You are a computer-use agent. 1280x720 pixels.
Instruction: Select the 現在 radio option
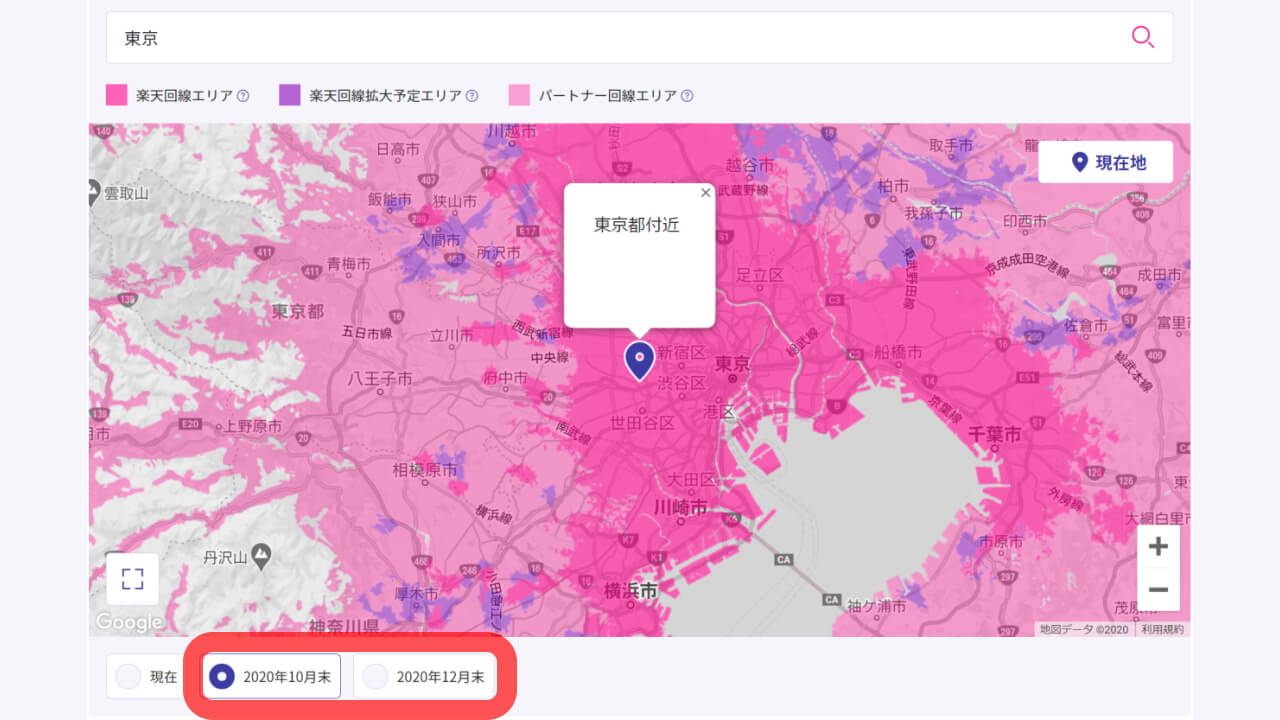point(129,677)
